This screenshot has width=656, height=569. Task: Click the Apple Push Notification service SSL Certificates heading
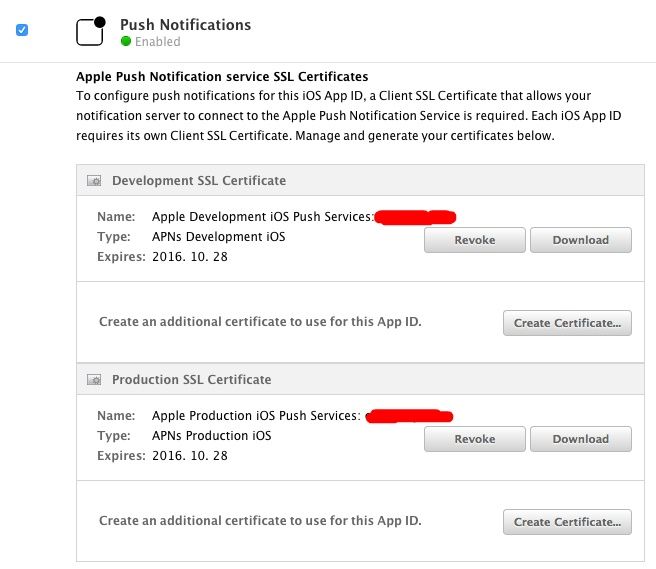point(222,77)
